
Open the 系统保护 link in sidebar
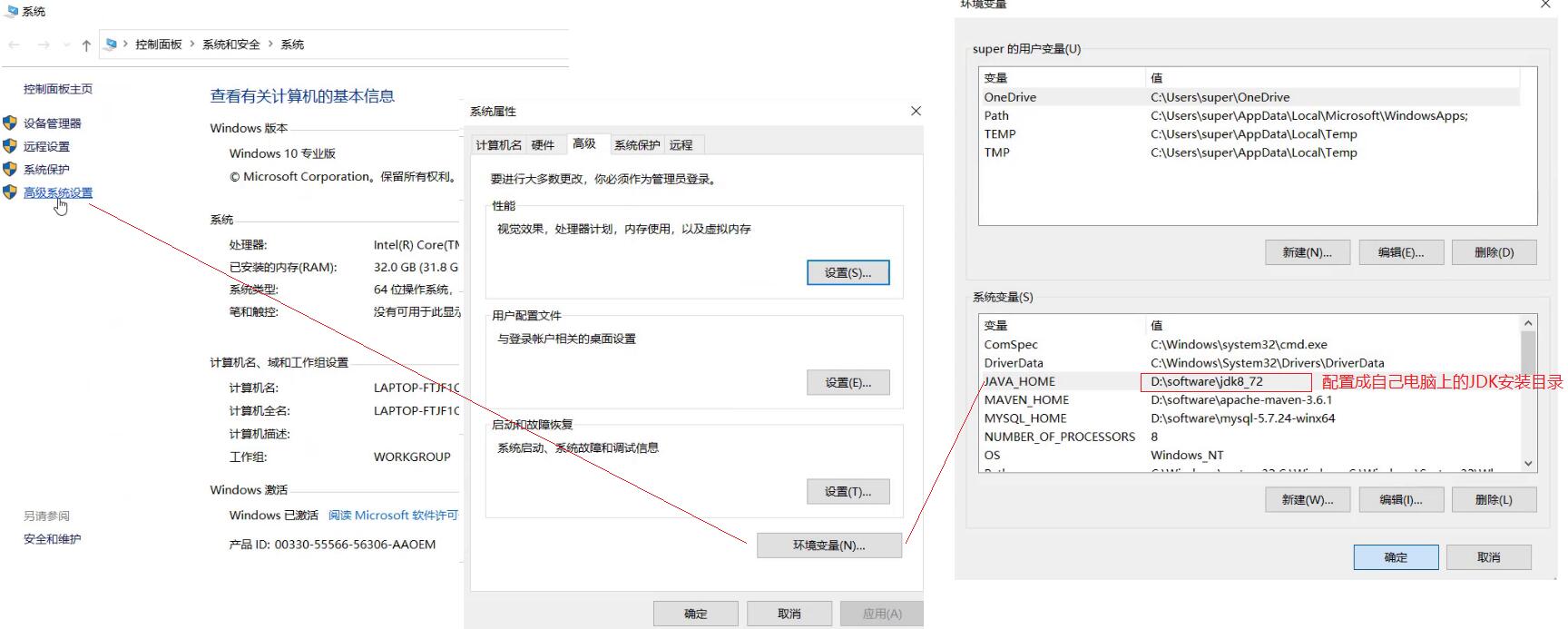tap(46, 169)
